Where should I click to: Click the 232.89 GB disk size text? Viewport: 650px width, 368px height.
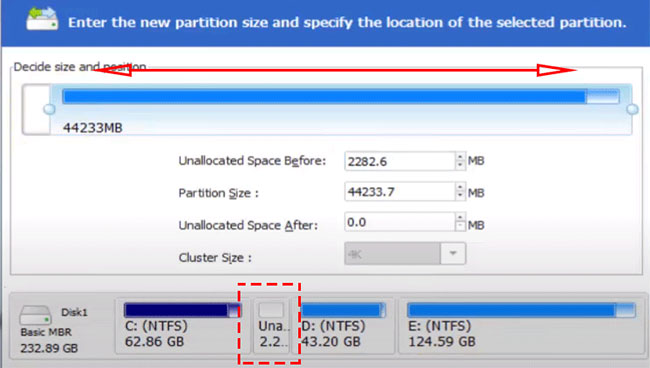tap(49, 348)
